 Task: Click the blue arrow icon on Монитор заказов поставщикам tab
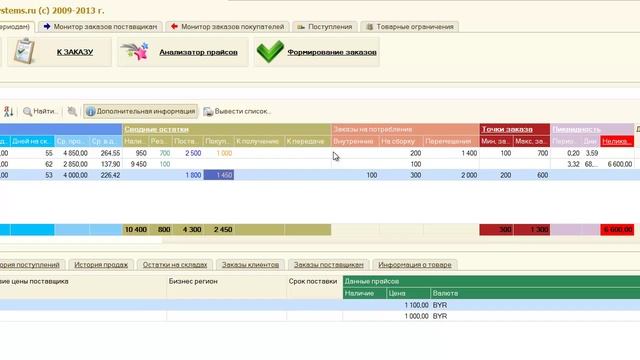(47, 27)
